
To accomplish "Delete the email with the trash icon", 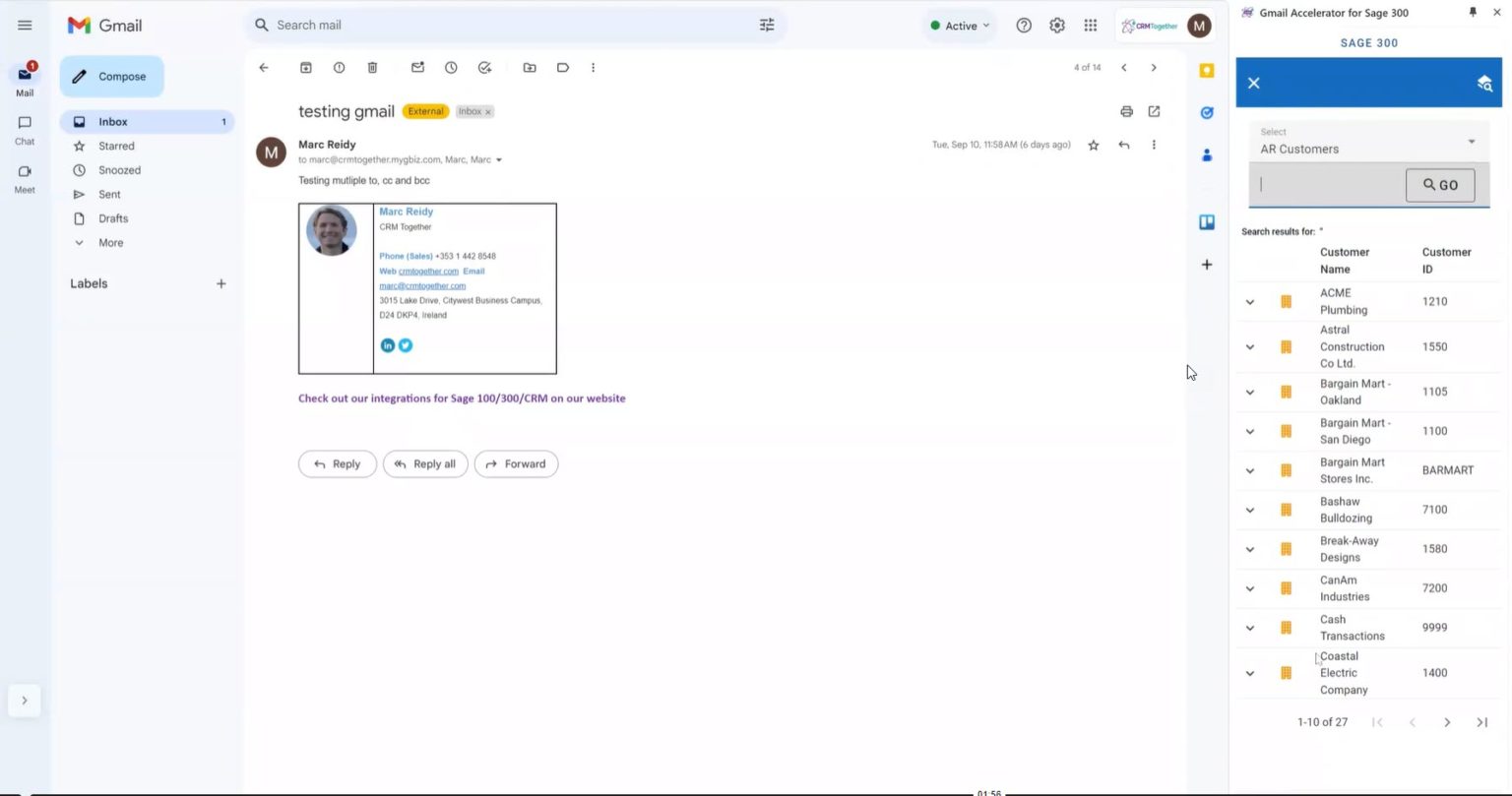I will tap(372, 67).
